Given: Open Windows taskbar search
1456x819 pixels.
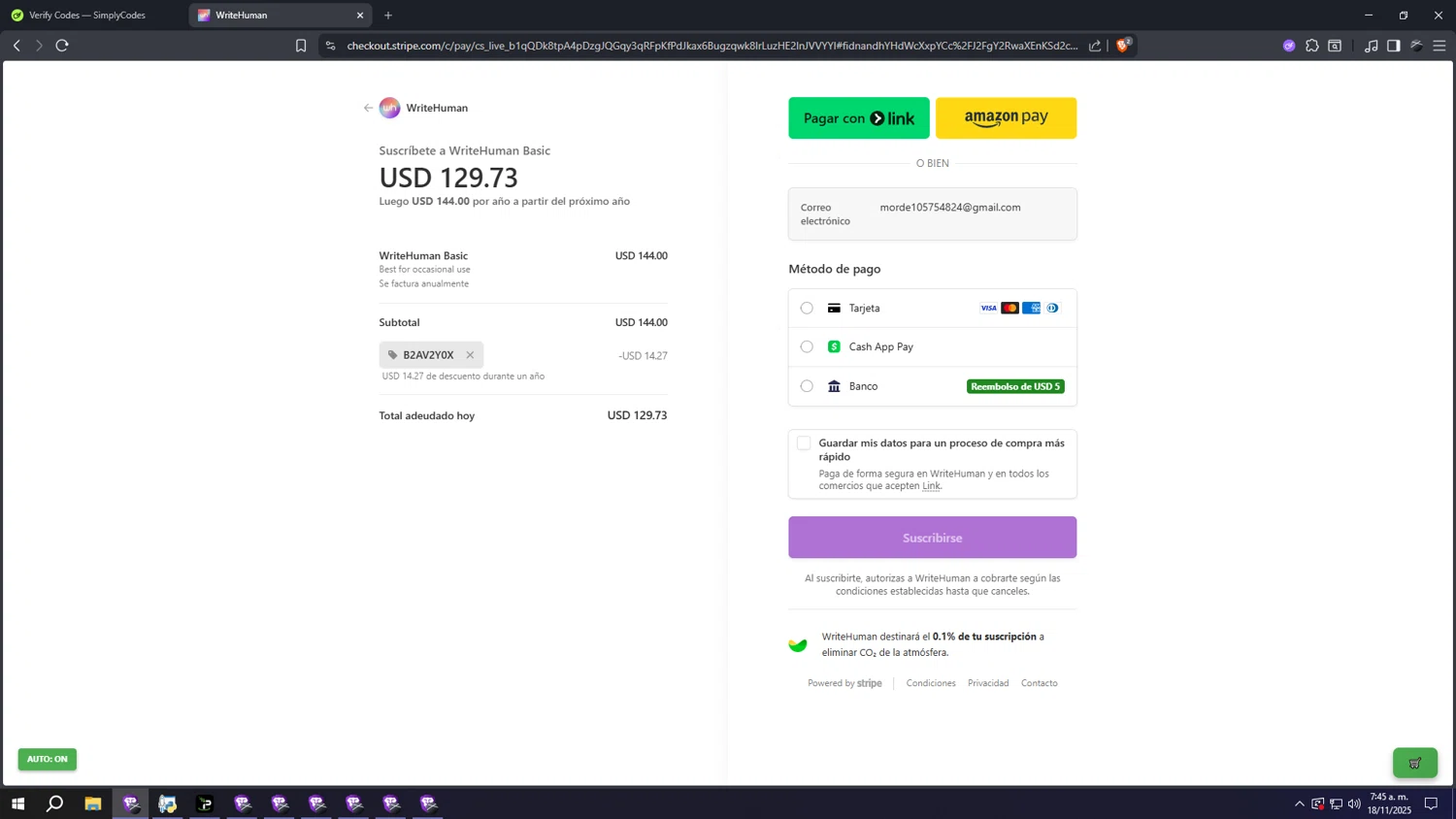Looking at the screenshot, I should click(55, 803).
